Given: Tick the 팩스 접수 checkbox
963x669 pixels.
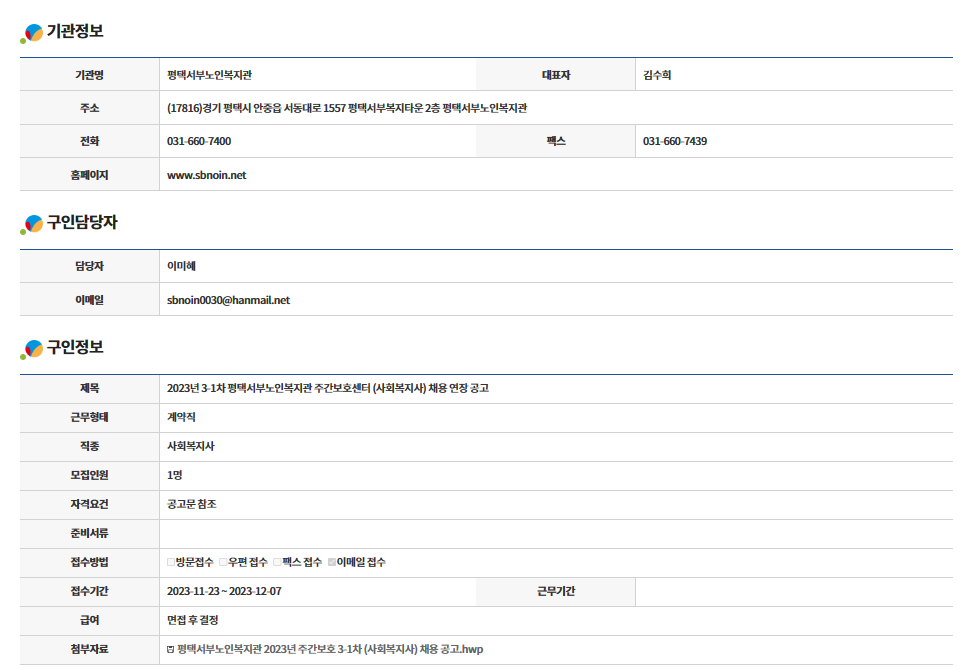Looking at the screenshot, I should [x=277, y=562].
